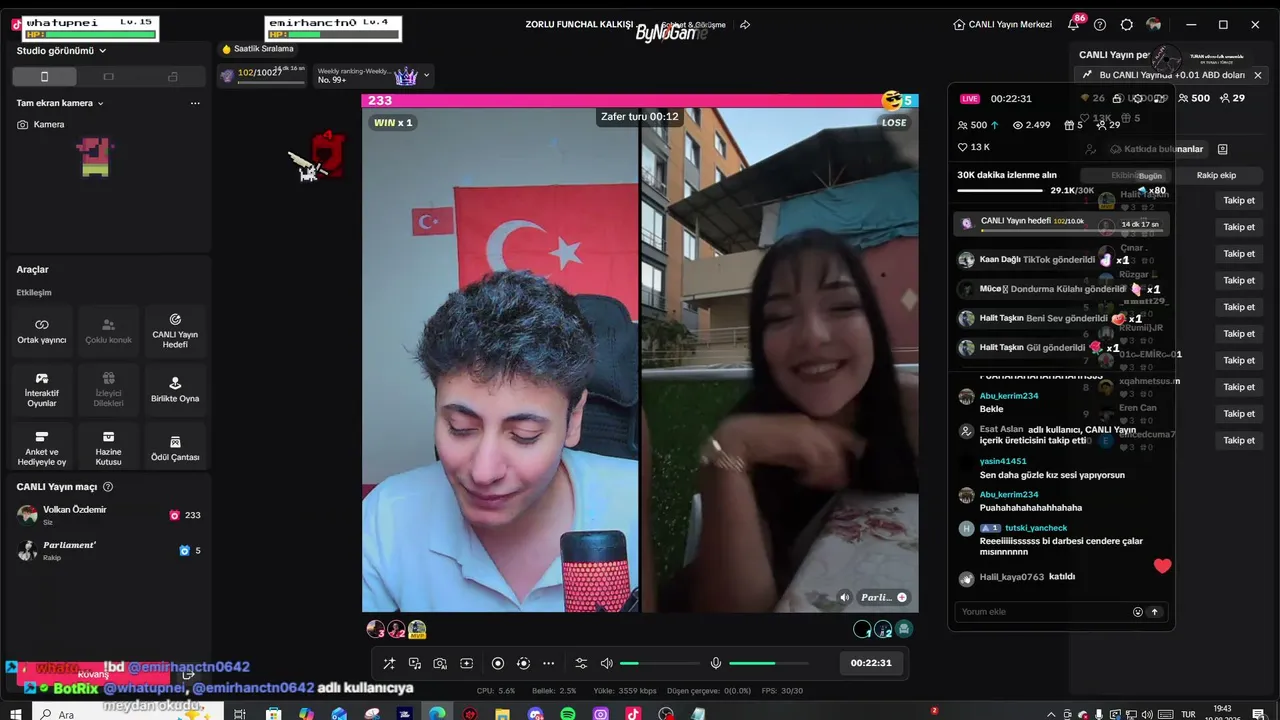Click Abu_kerrim234 username above Bekle

(x=1009, y=396)
